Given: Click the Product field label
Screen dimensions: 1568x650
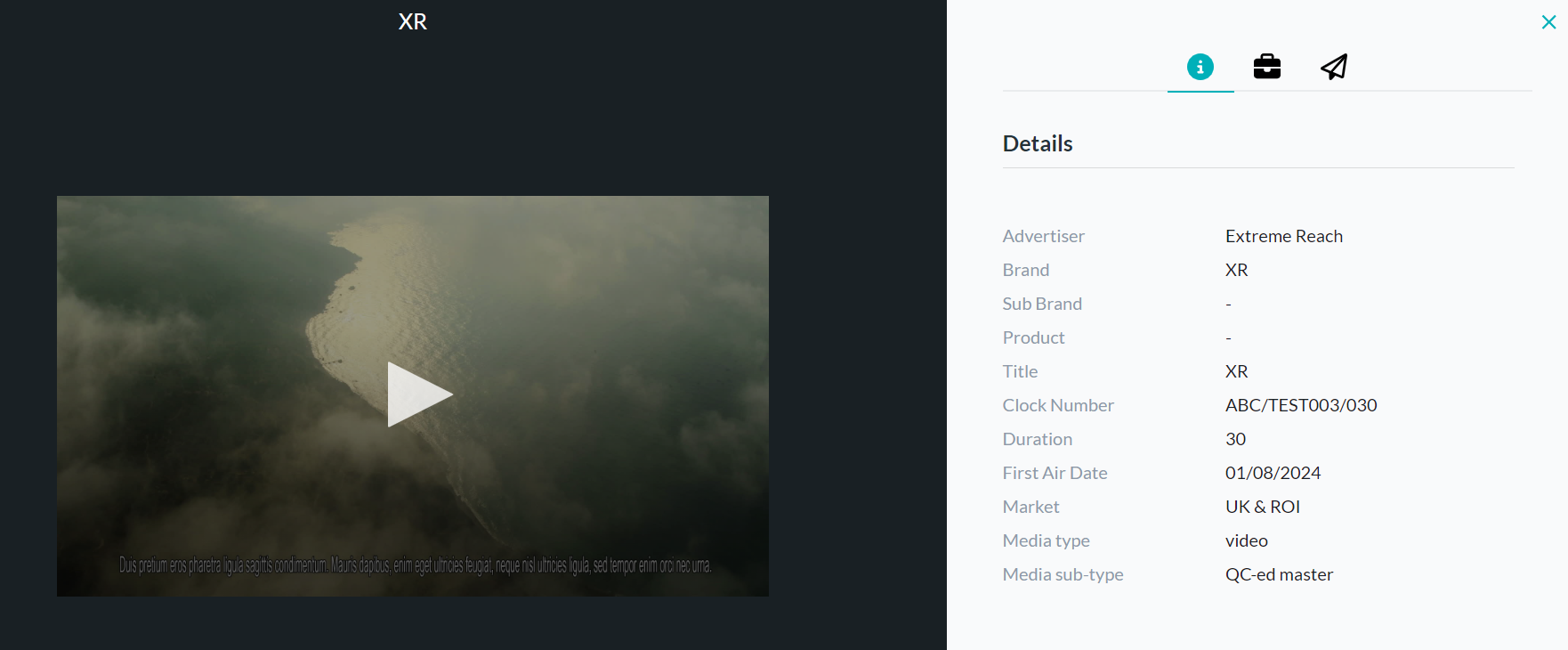Looking at the screenshot, I should [x=1033, y=337].
